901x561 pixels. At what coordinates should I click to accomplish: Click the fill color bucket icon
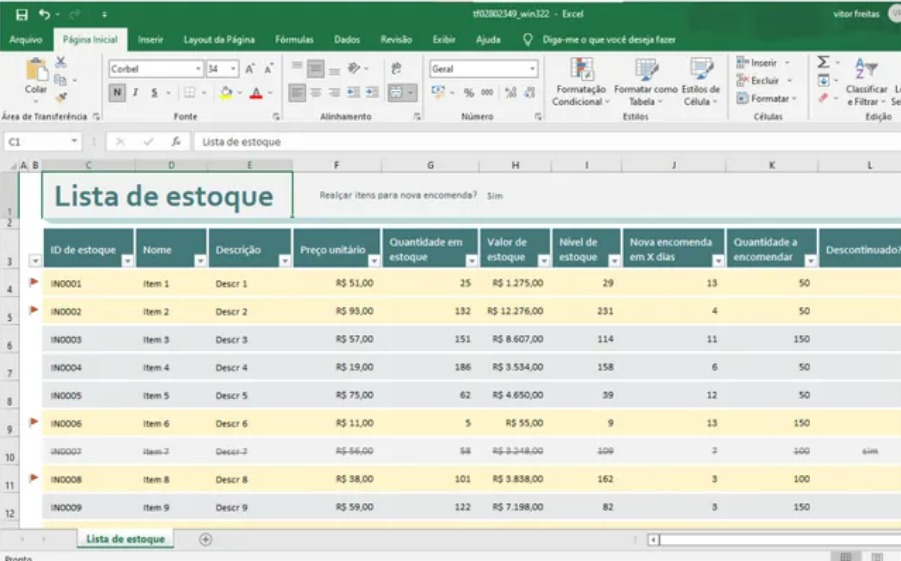point(226,92)
